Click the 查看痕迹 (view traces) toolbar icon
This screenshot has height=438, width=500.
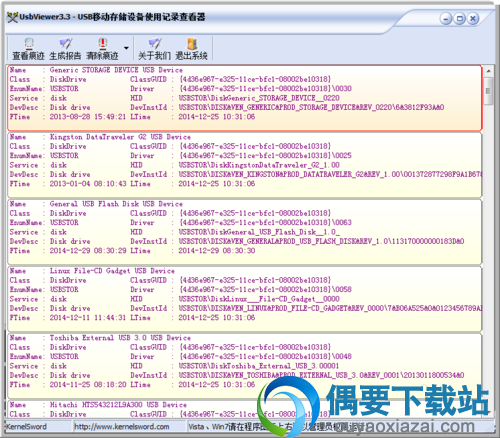(x=29, y=49)
